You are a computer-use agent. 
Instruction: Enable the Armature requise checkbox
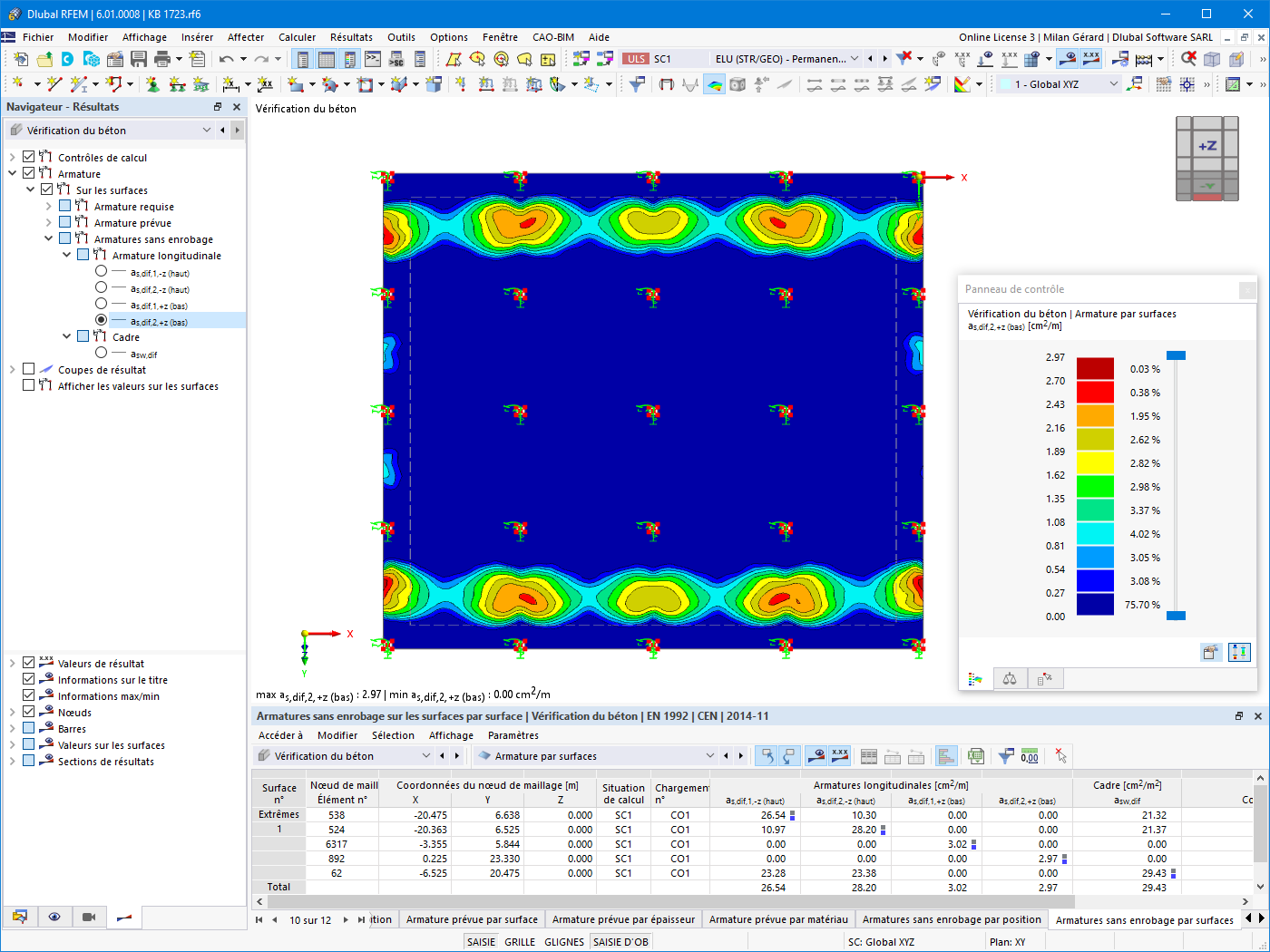point(65,206)
